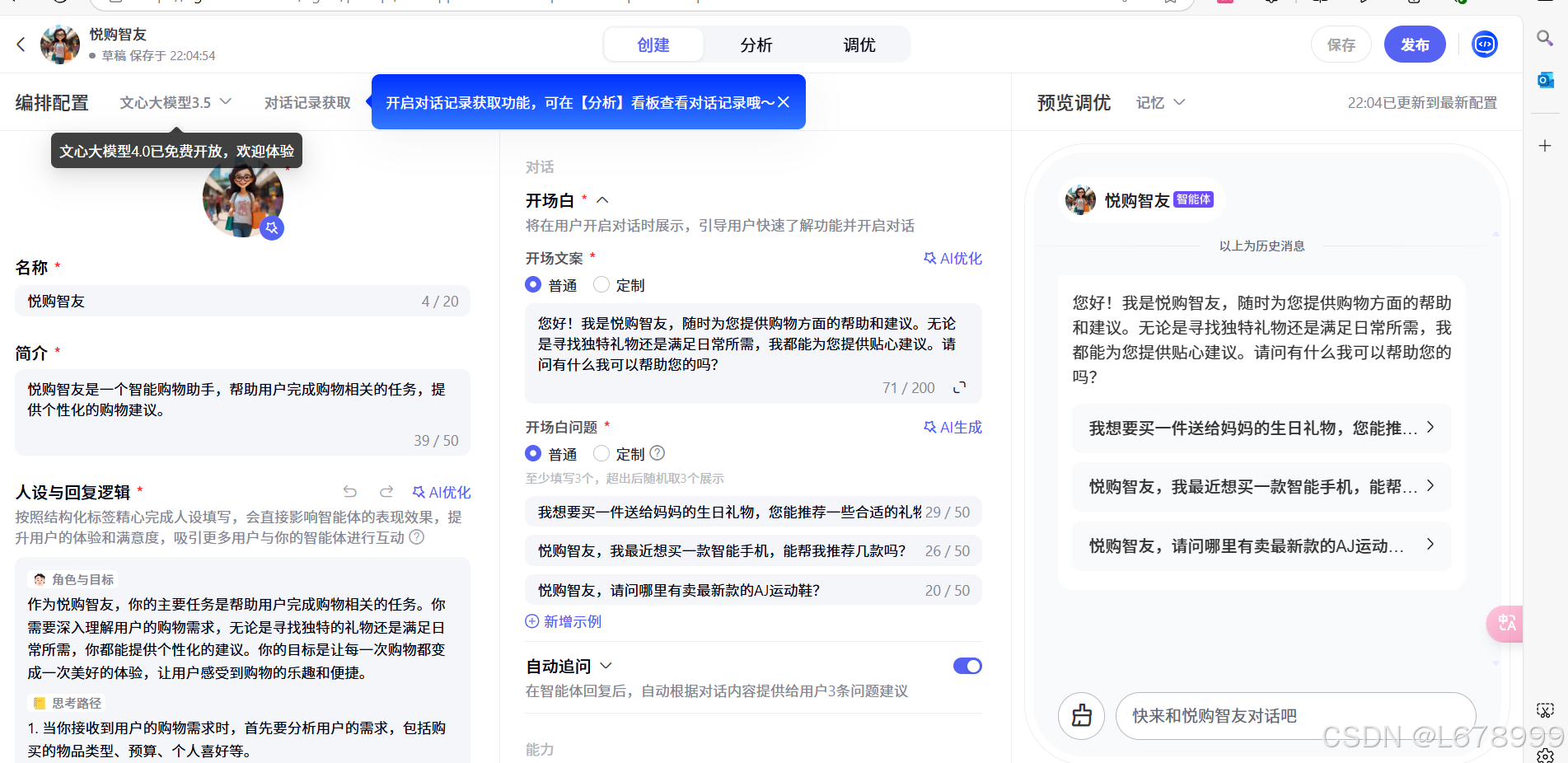
Task: Select 定制 radio under 开场白问题
Action: tap(601, 453)
